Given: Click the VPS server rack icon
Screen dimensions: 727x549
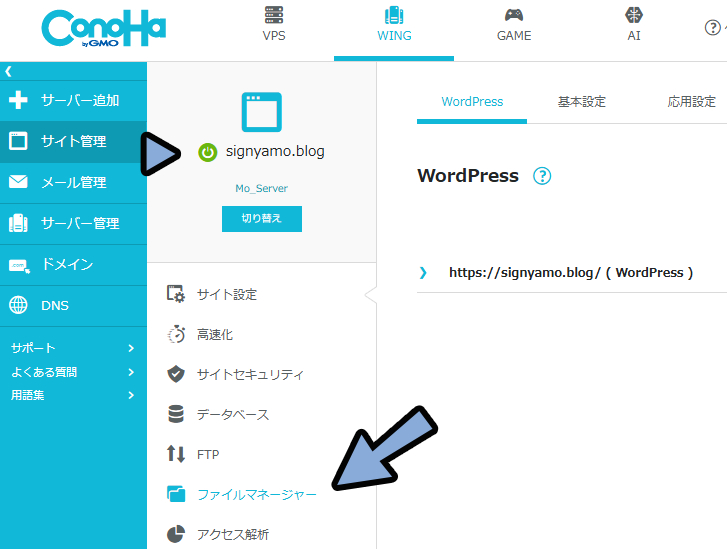Looking at the screenshot, I should coord(274,15).
